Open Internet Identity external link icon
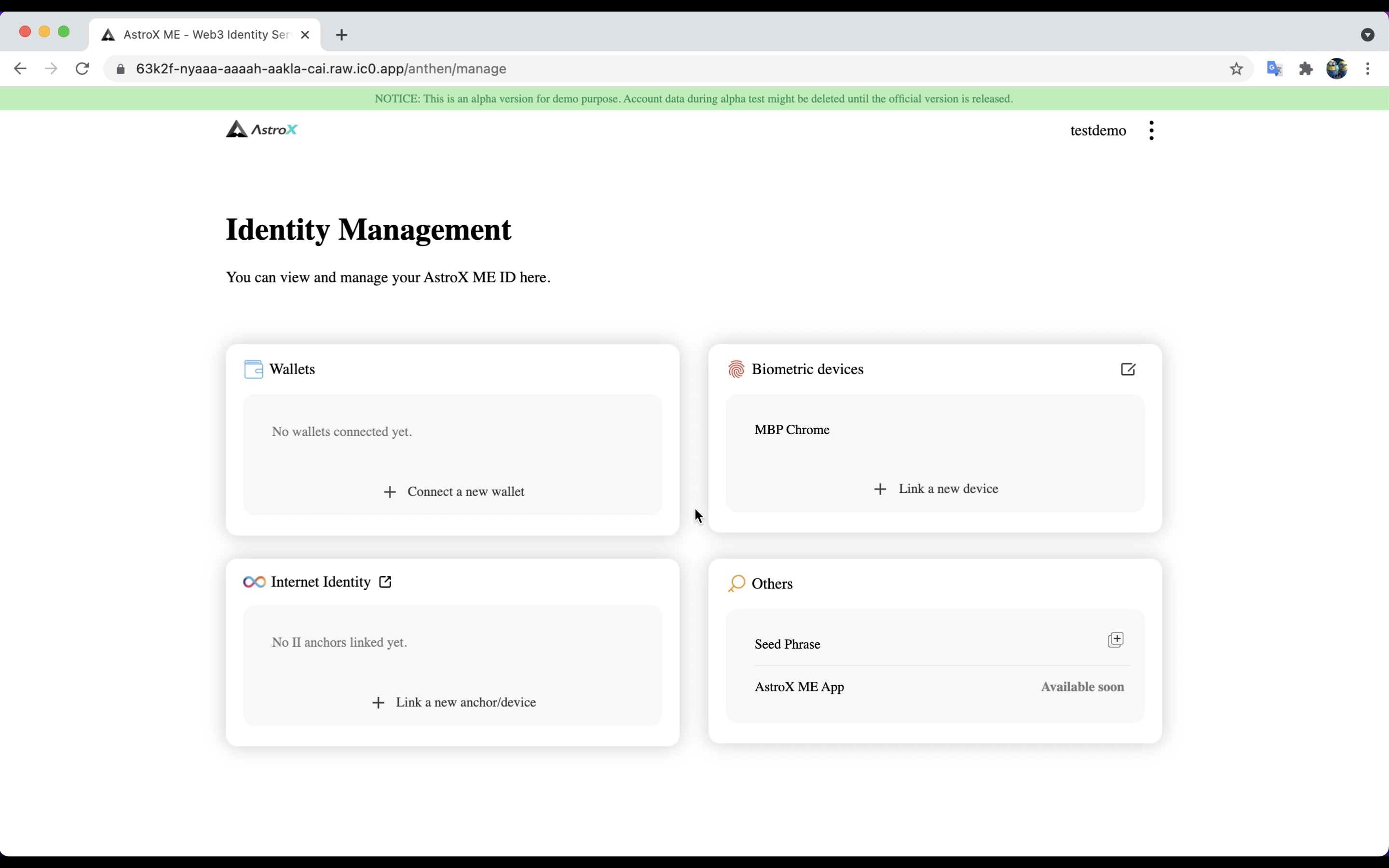Screen dimensions: 1389x868 385,582
